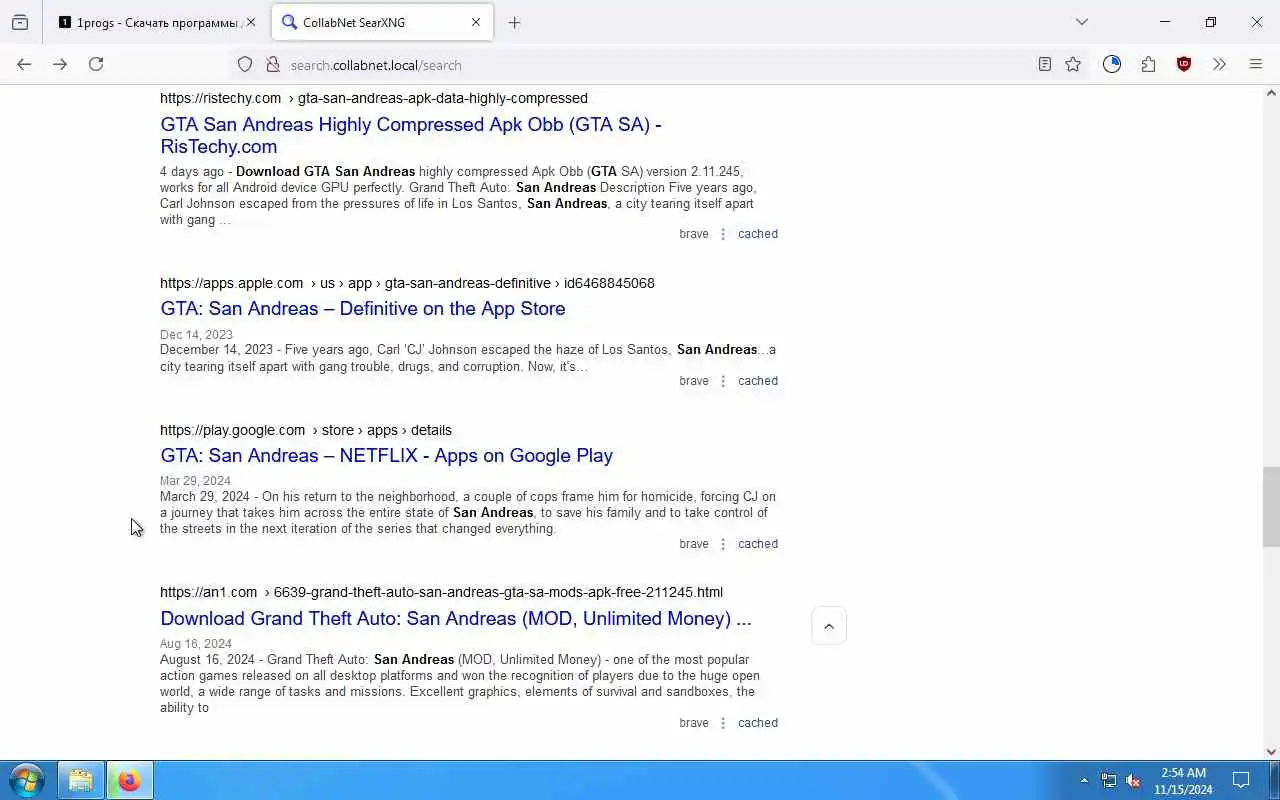1280x800 pixels.
Task: Open tracking protection shield icon
Action: [245, 64]
